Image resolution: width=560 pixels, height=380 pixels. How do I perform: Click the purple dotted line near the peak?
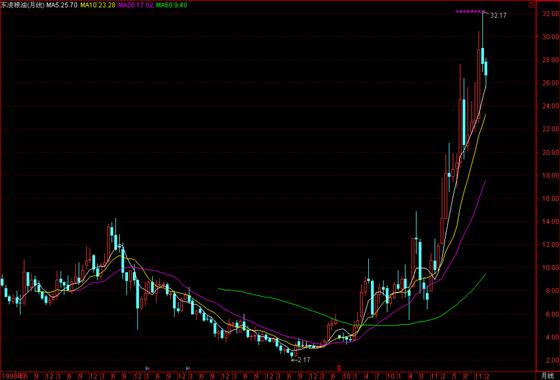(469, 12)
